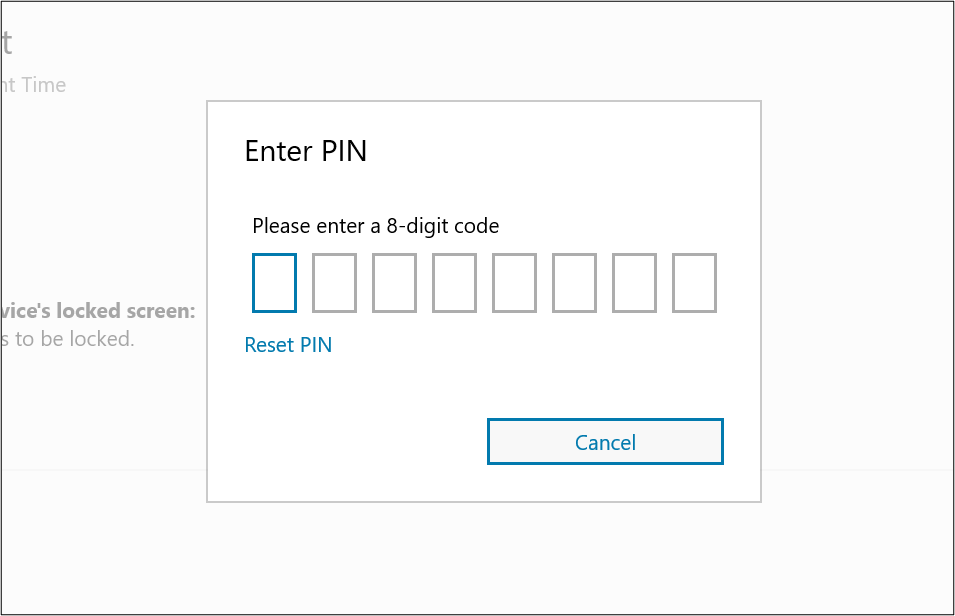Select the fourth PIN input box
This screenshot has width=955, height=616.
pyautogui.click(x=454, y=283)
